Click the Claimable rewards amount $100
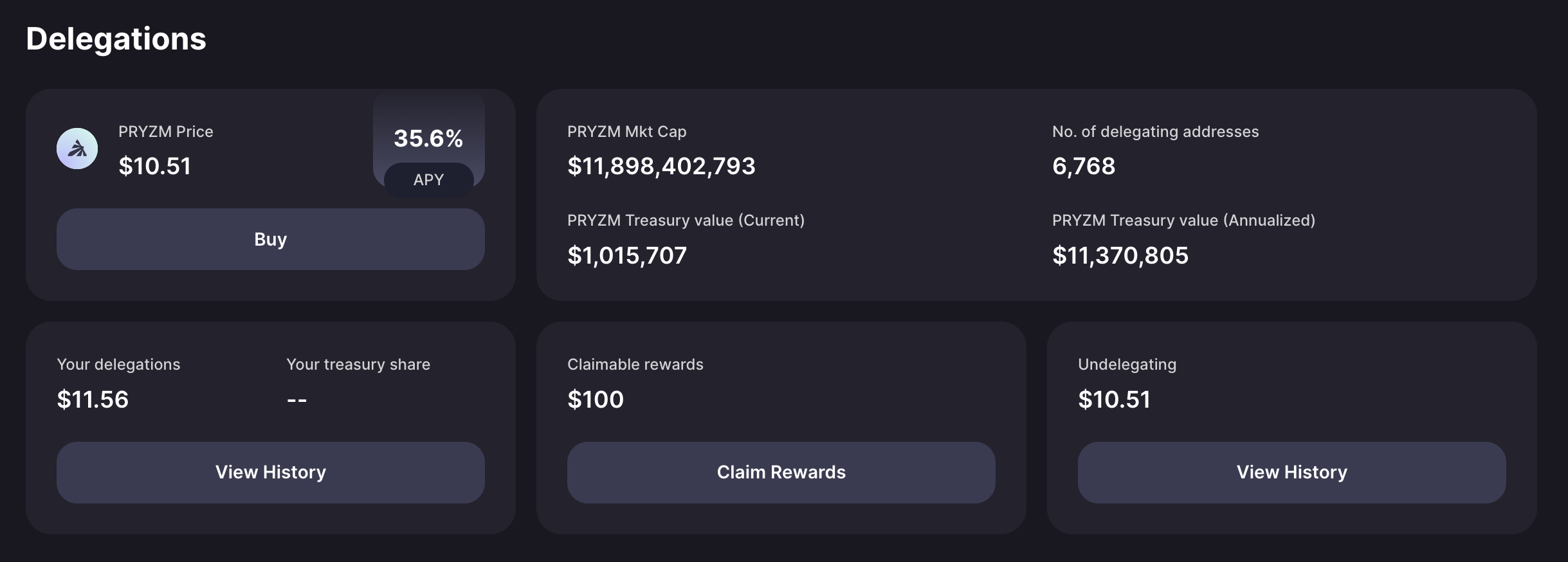Viewport: 1568px width, 562px height. [596, 399]
